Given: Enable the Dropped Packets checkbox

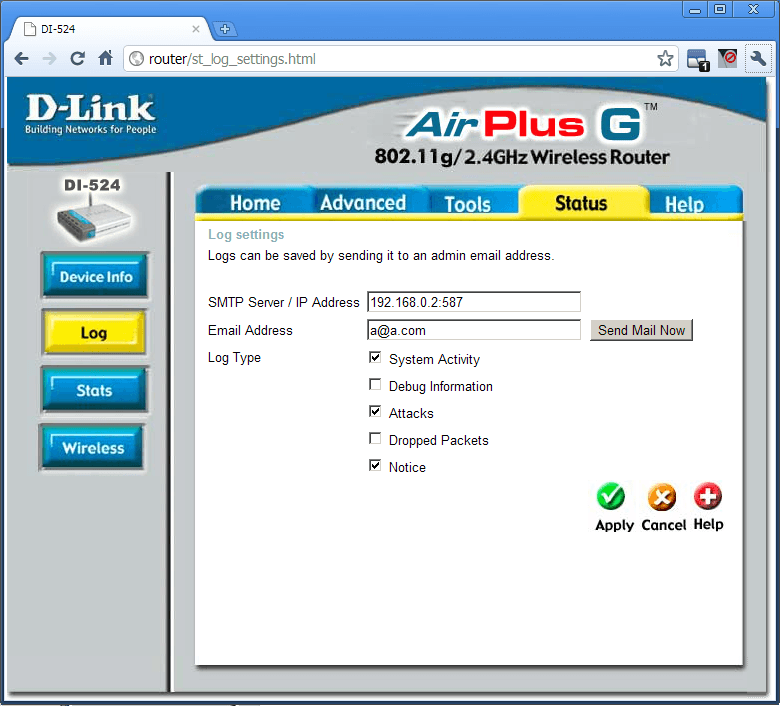Looking at the screenshot, I should coord(375,438).
